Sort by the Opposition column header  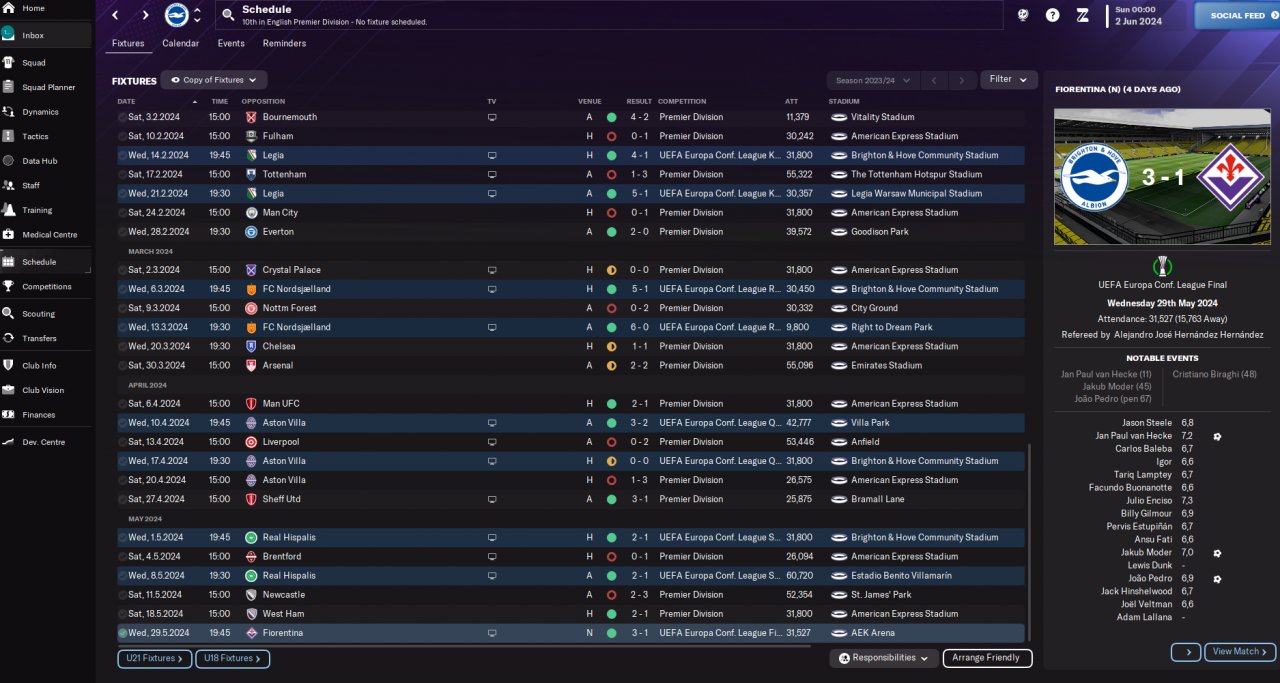point(263,101)
